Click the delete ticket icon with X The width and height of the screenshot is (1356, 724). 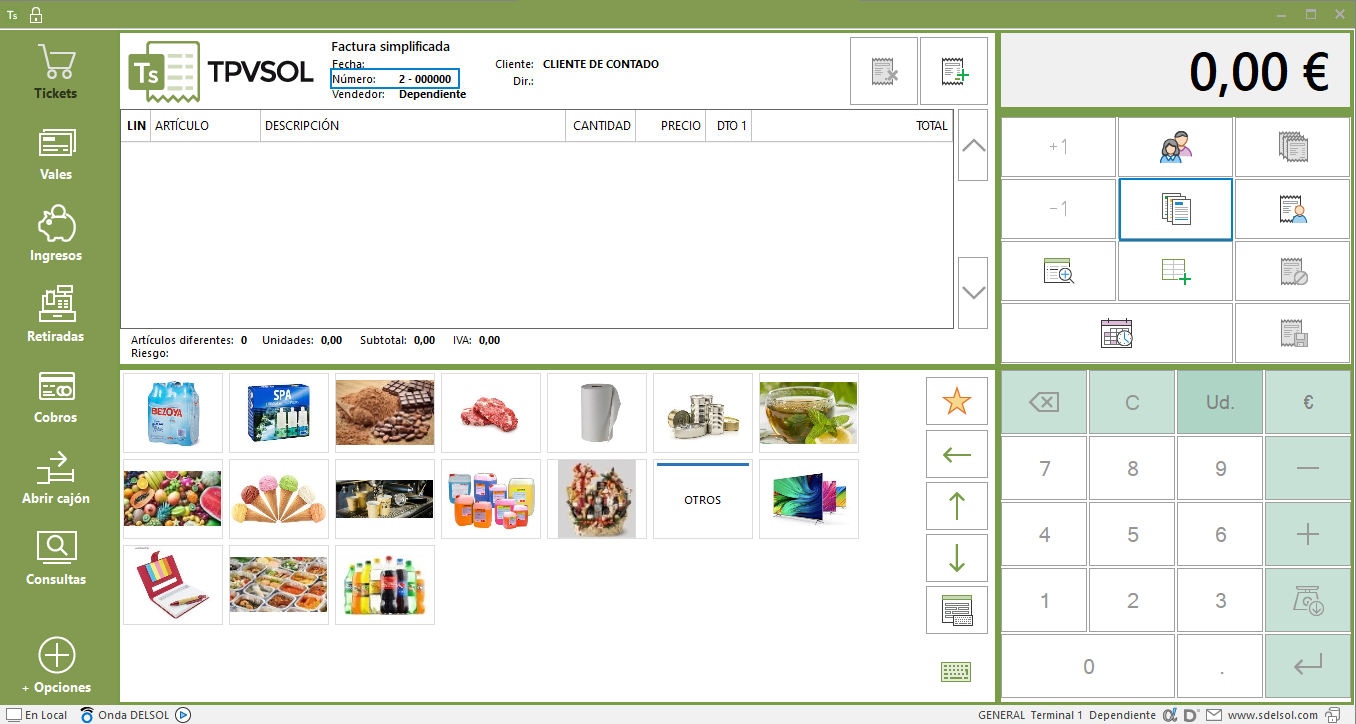884,71
